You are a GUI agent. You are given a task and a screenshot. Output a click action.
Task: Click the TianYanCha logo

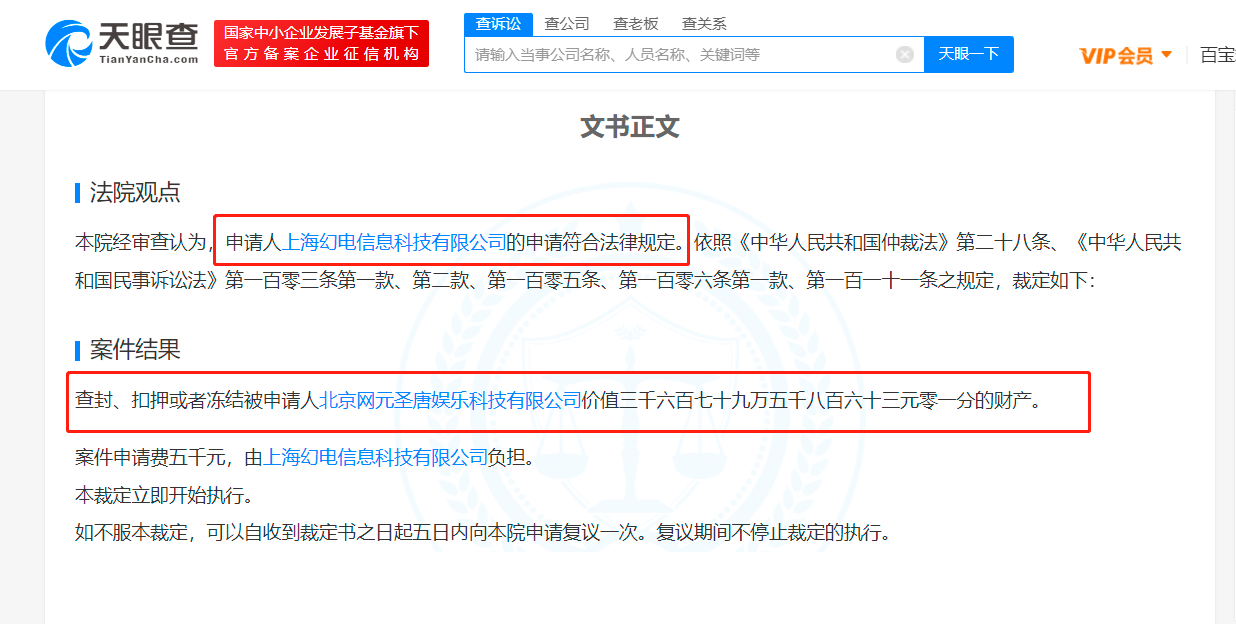(122, 44)
